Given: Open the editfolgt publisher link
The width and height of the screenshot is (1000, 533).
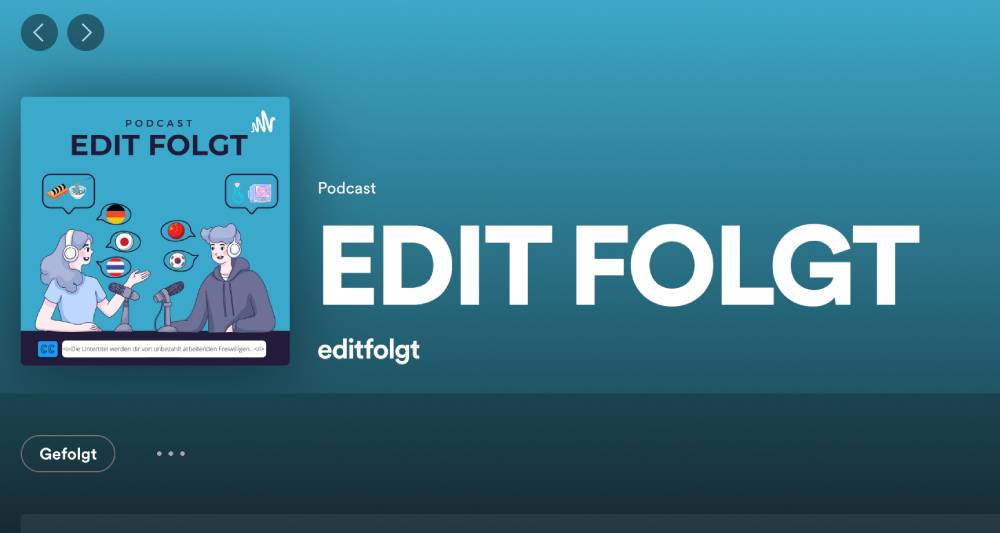Looking at the screenshot, I should coord(369,351).
